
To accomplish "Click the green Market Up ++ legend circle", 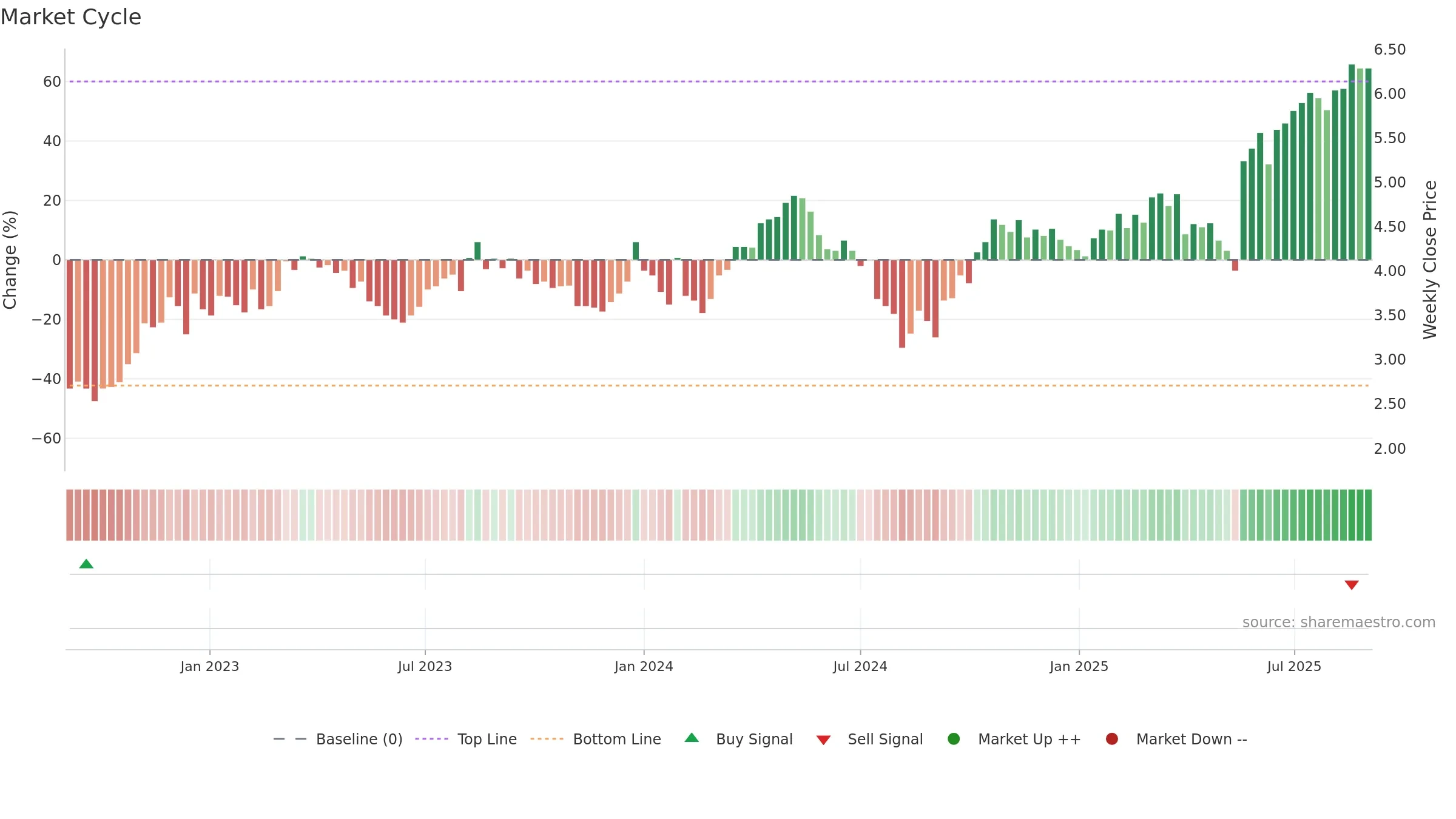I will 954,739.
